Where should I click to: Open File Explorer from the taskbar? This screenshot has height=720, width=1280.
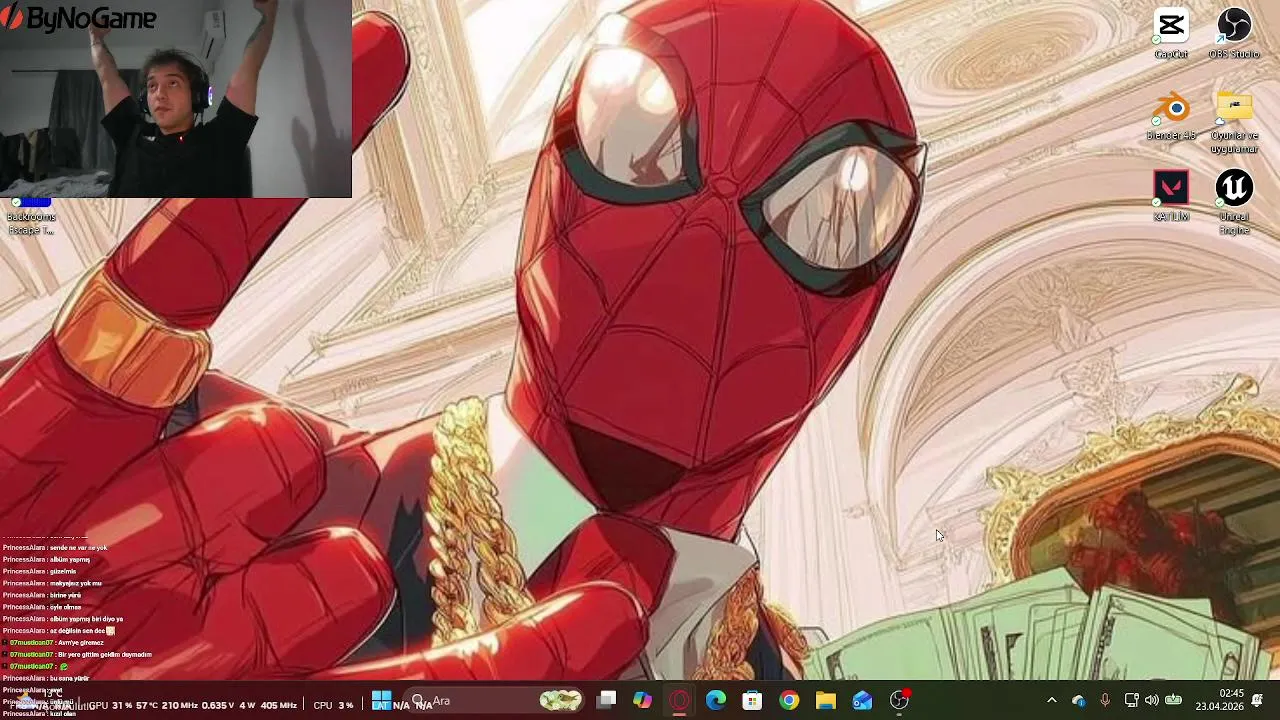tap(826, 701)
